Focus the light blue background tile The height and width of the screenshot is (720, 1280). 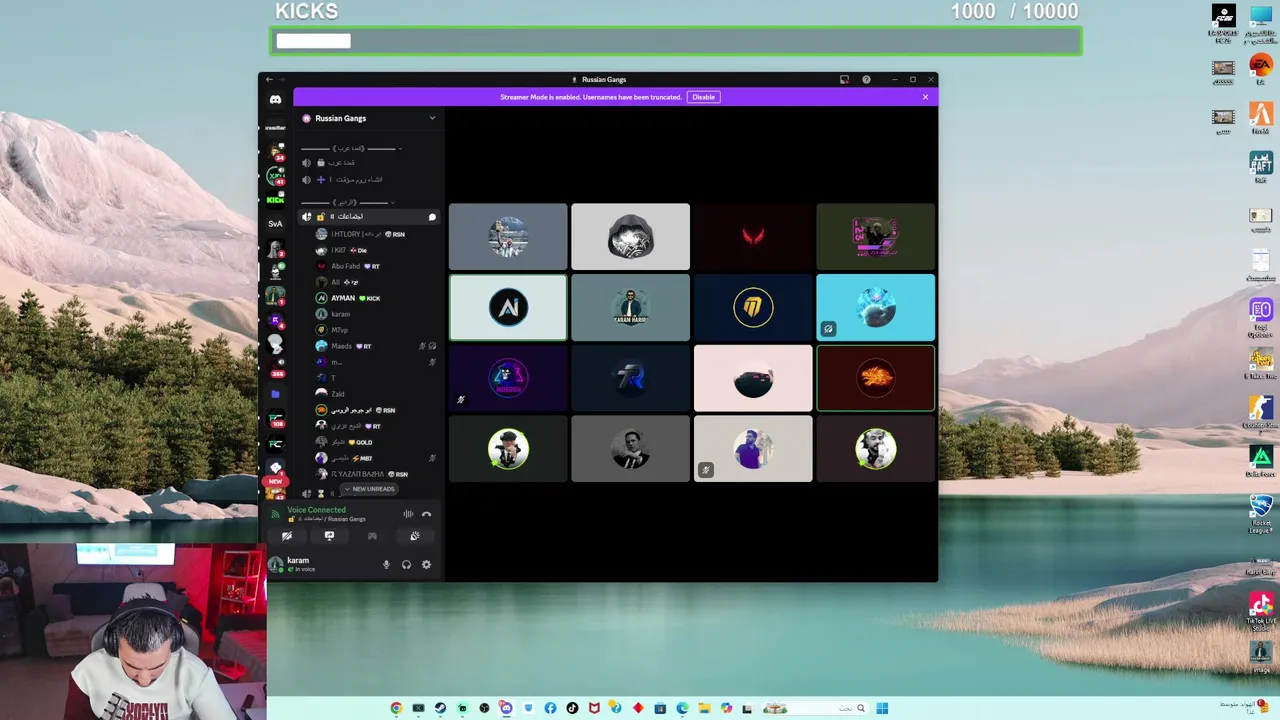[x=876, y=308]
